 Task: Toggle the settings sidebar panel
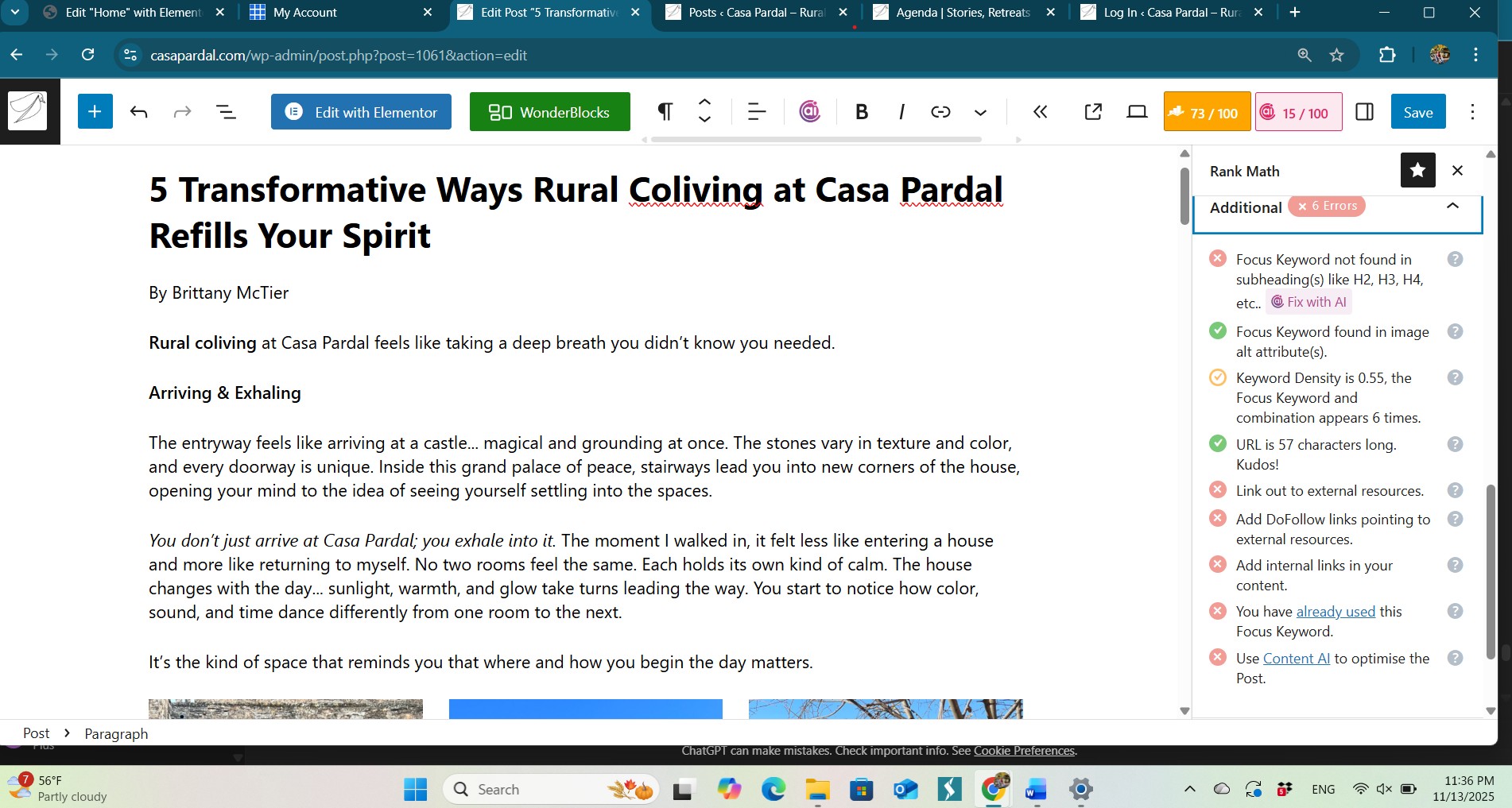1364,112
